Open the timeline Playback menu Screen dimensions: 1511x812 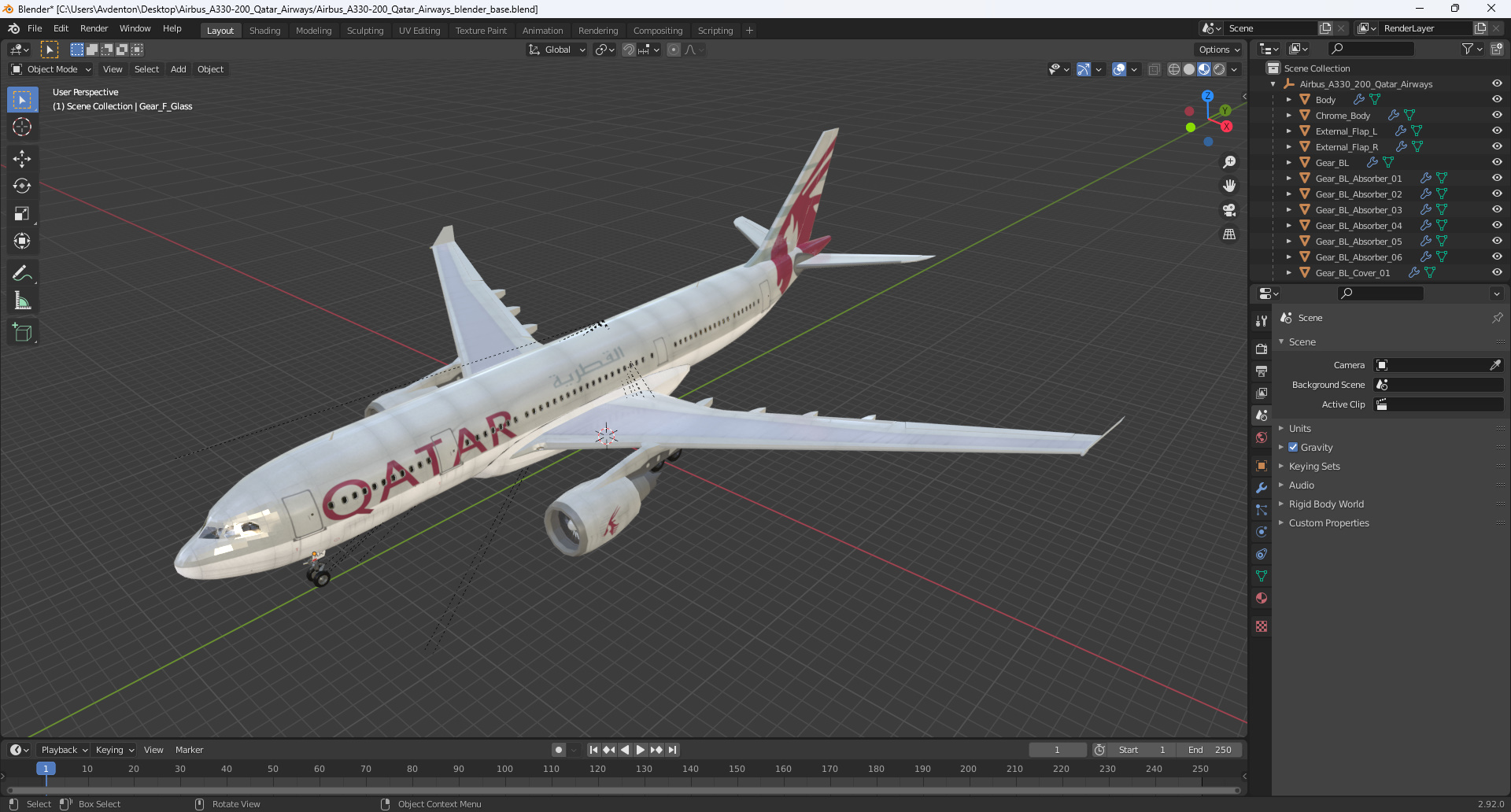tap(64, 750)
